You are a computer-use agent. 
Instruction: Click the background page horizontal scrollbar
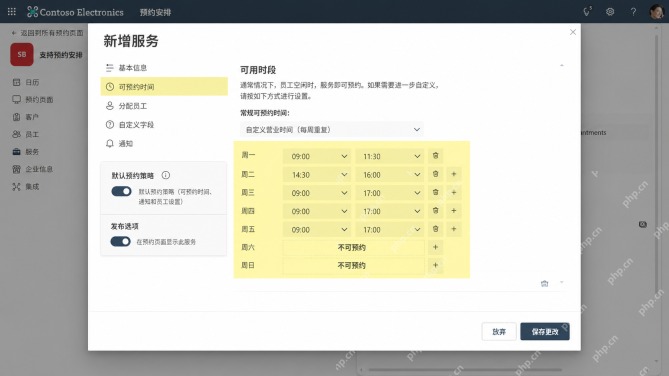pyautogui.click(x=465, y=370)
